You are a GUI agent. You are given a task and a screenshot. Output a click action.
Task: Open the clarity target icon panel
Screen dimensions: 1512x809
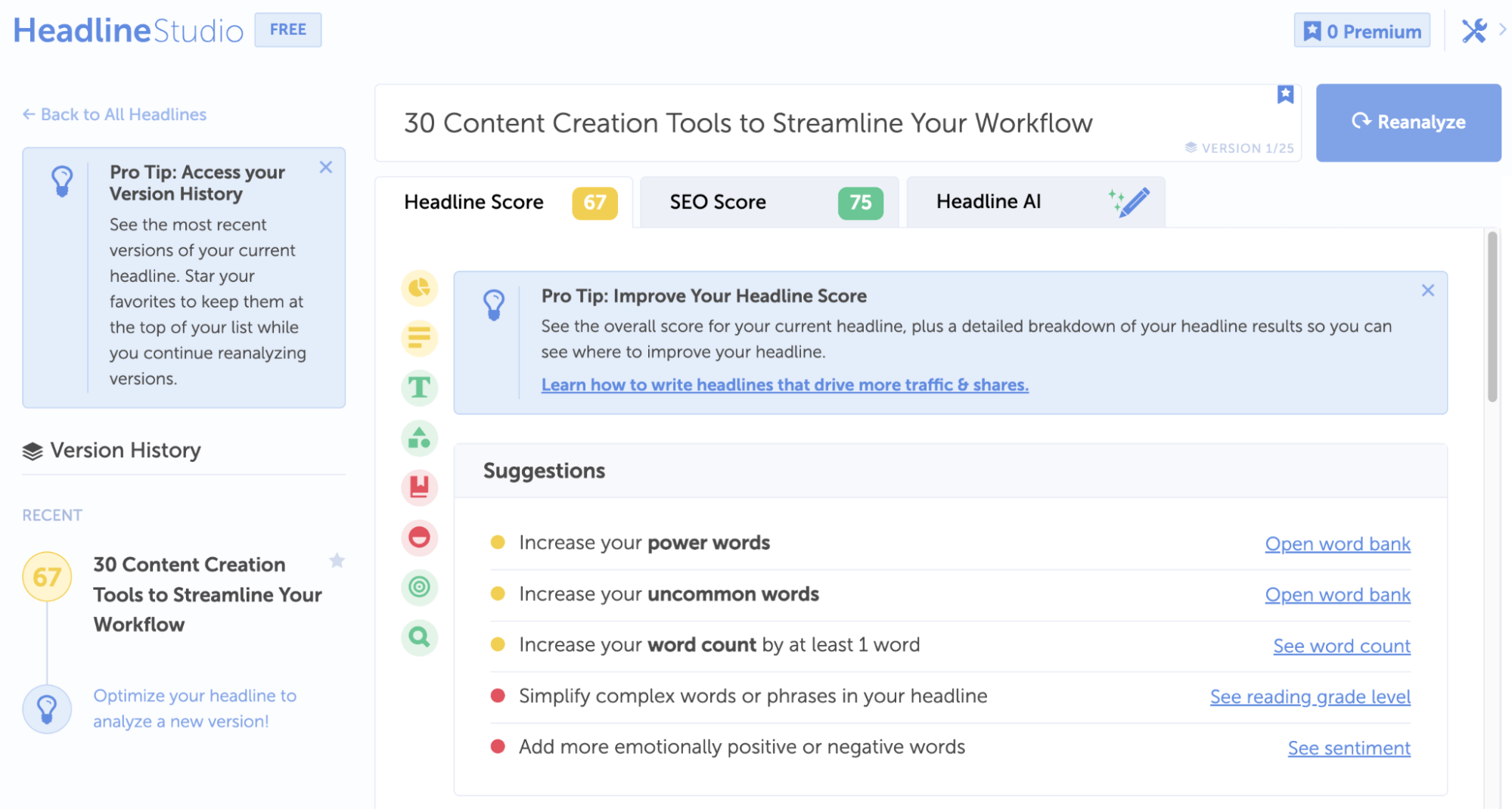click(x=420, y=587)
